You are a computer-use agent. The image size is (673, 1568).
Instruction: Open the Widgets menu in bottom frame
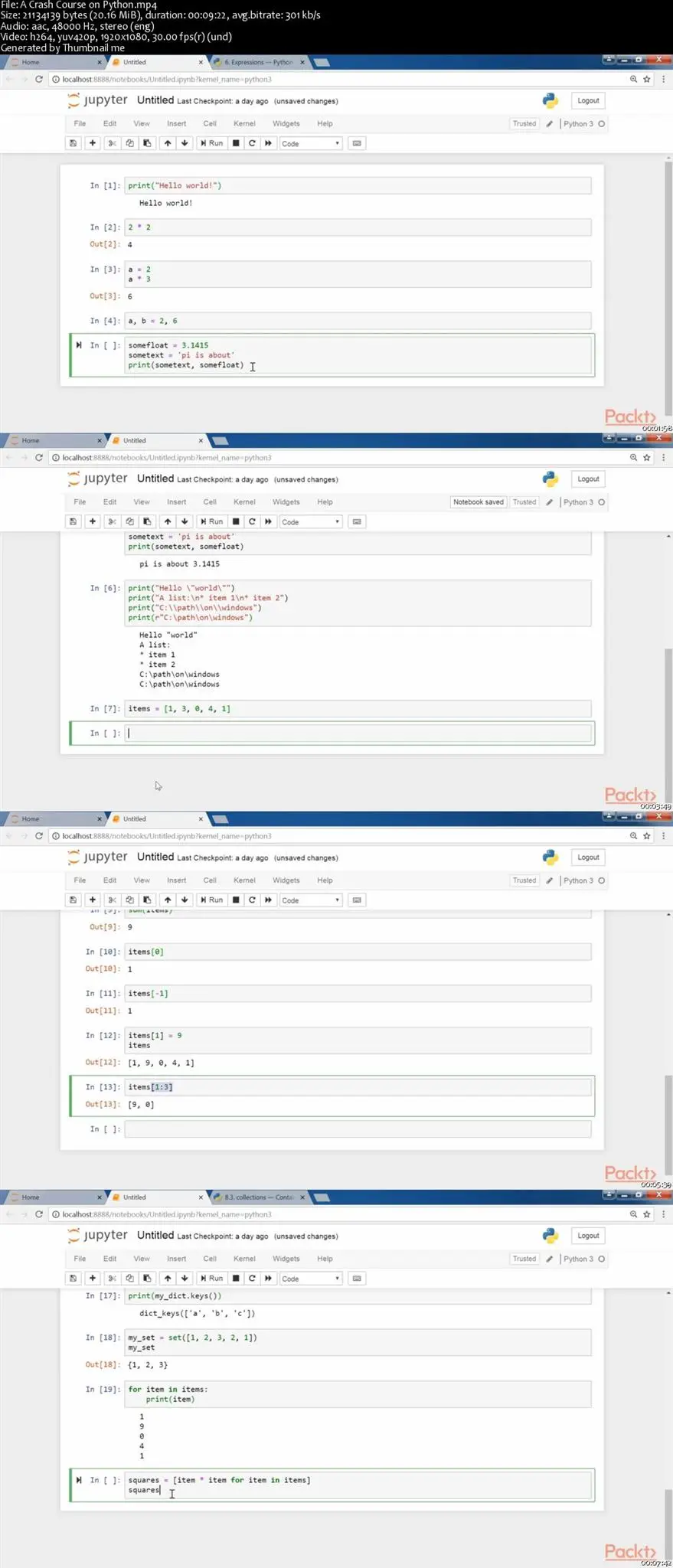[286, 1258]
